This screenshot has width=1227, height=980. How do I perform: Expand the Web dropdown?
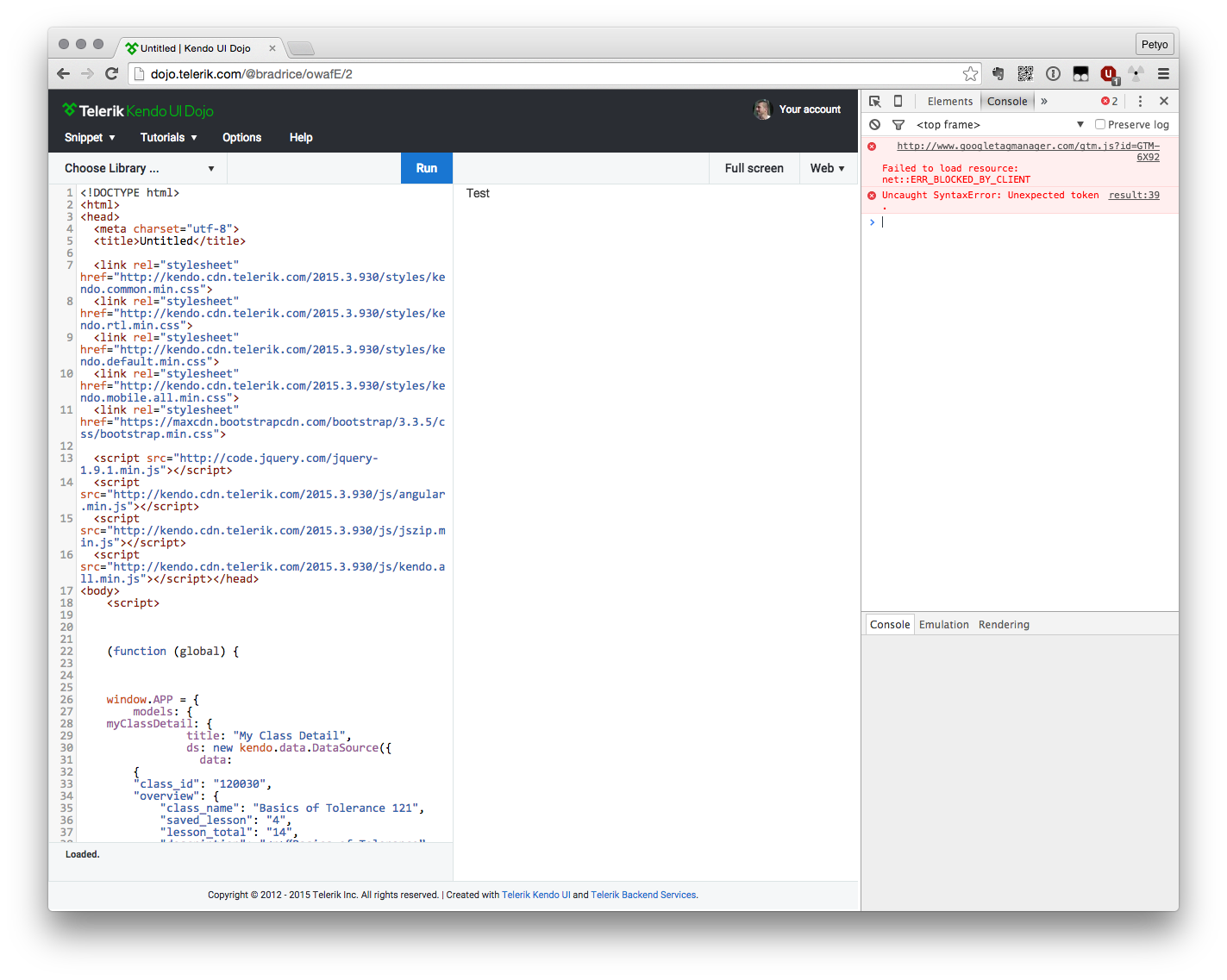[x=827, y=168]
